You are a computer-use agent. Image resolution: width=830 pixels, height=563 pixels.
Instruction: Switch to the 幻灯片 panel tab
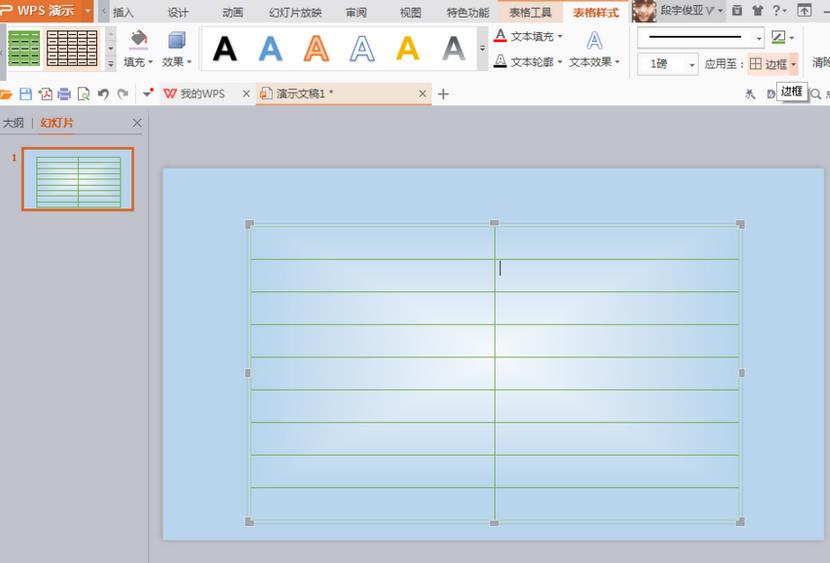click(x=57, y=123)
